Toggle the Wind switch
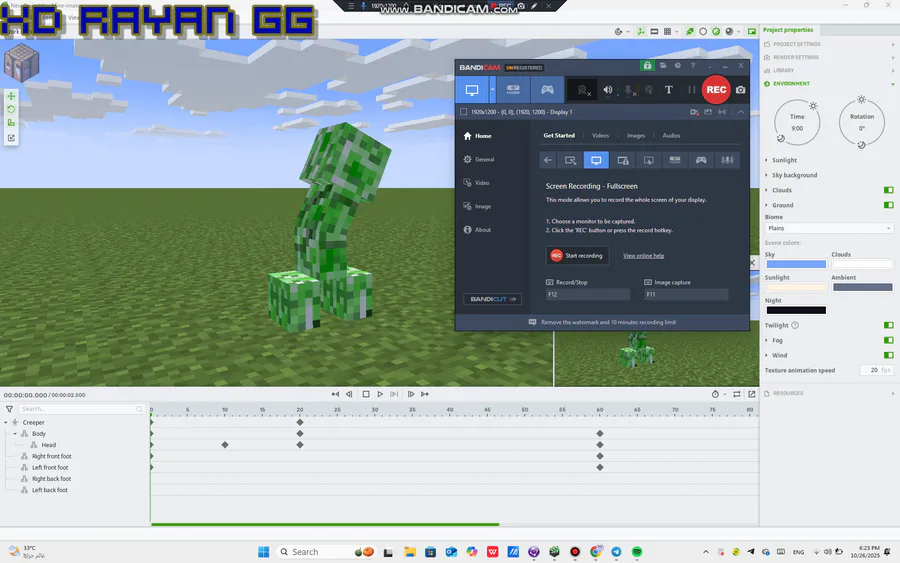Image resolution: width=900 pixels, height=563 pixels. (x=889, y=355)
